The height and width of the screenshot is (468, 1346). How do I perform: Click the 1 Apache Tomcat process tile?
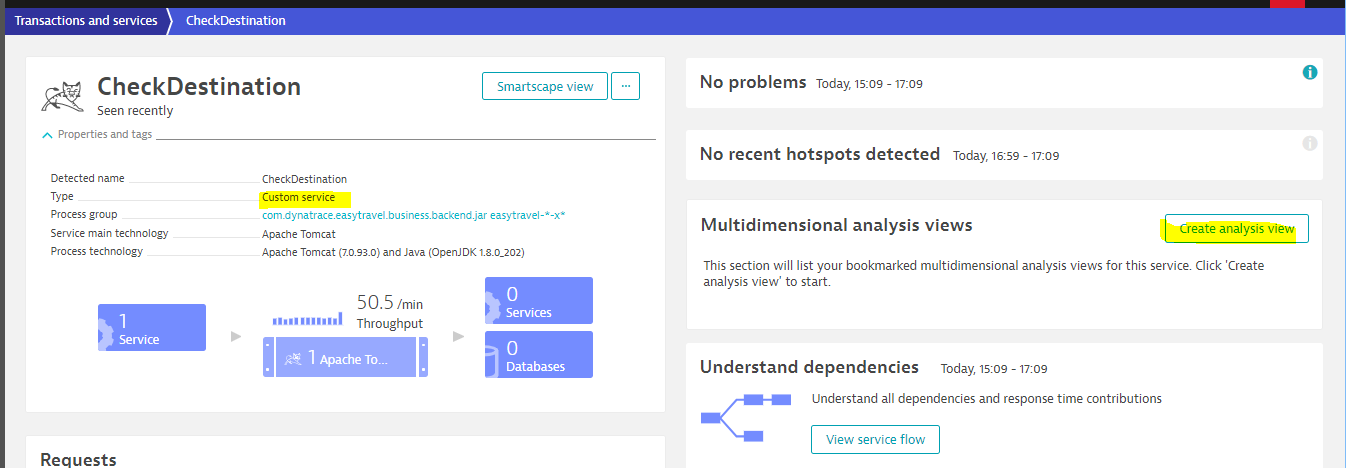tap(346, 357)
